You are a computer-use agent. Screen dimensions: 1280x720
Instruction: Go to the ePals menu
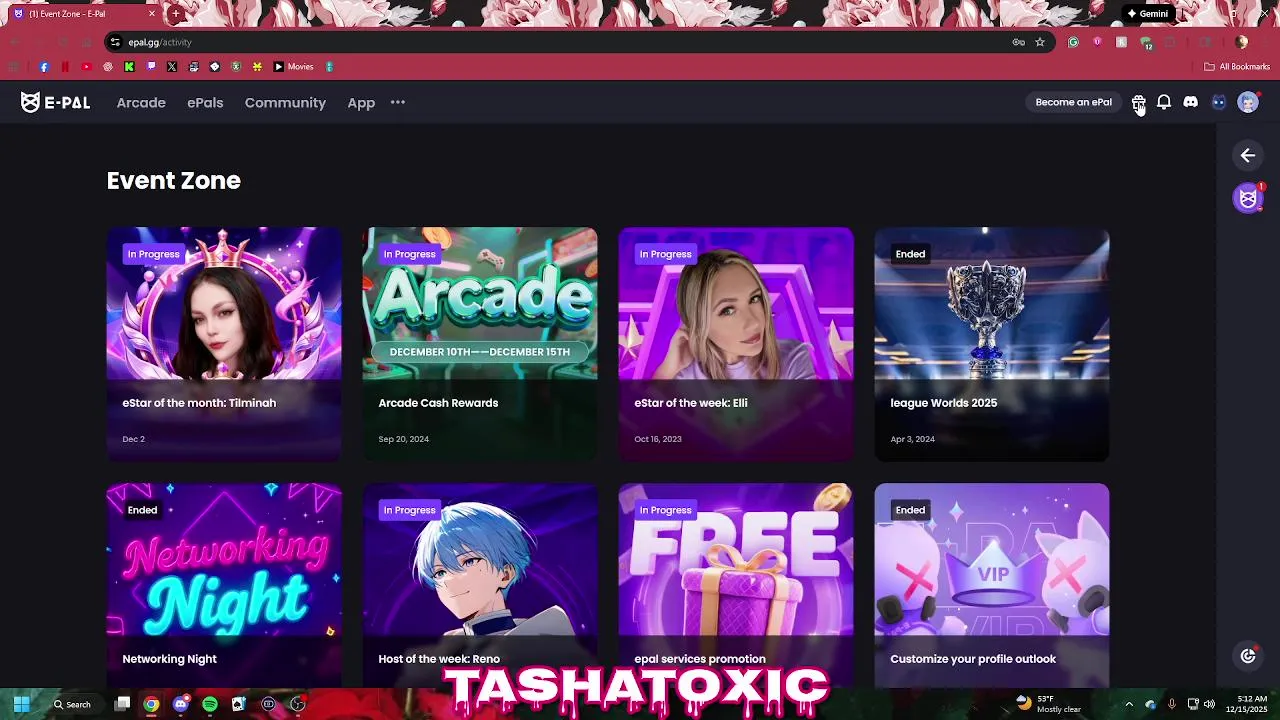tap(205, 102)
